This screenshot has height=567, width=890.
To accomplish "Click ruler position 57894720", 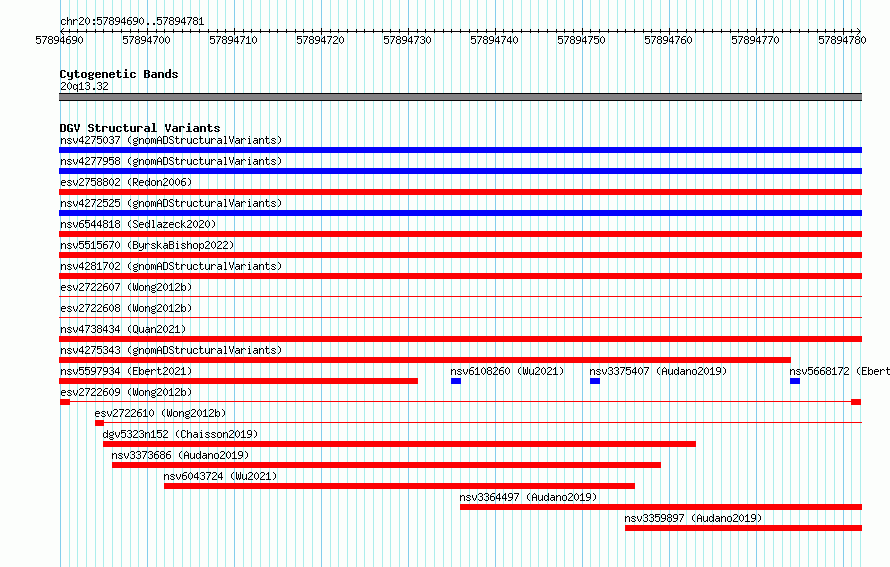I will tap(320, 40).
